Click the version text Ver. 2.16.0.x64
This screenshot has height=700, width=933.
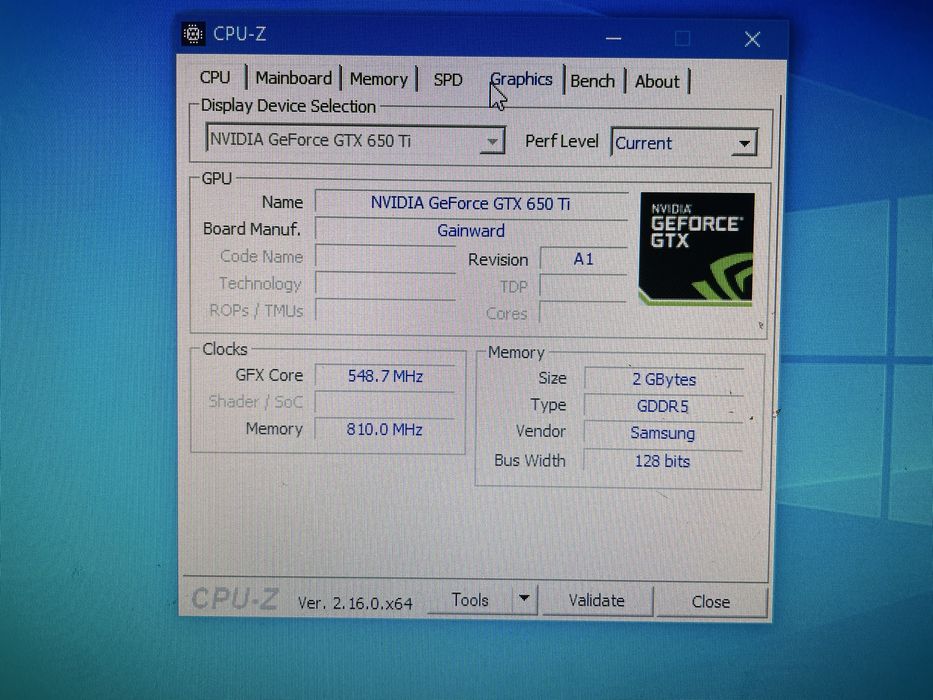point(355,603)
